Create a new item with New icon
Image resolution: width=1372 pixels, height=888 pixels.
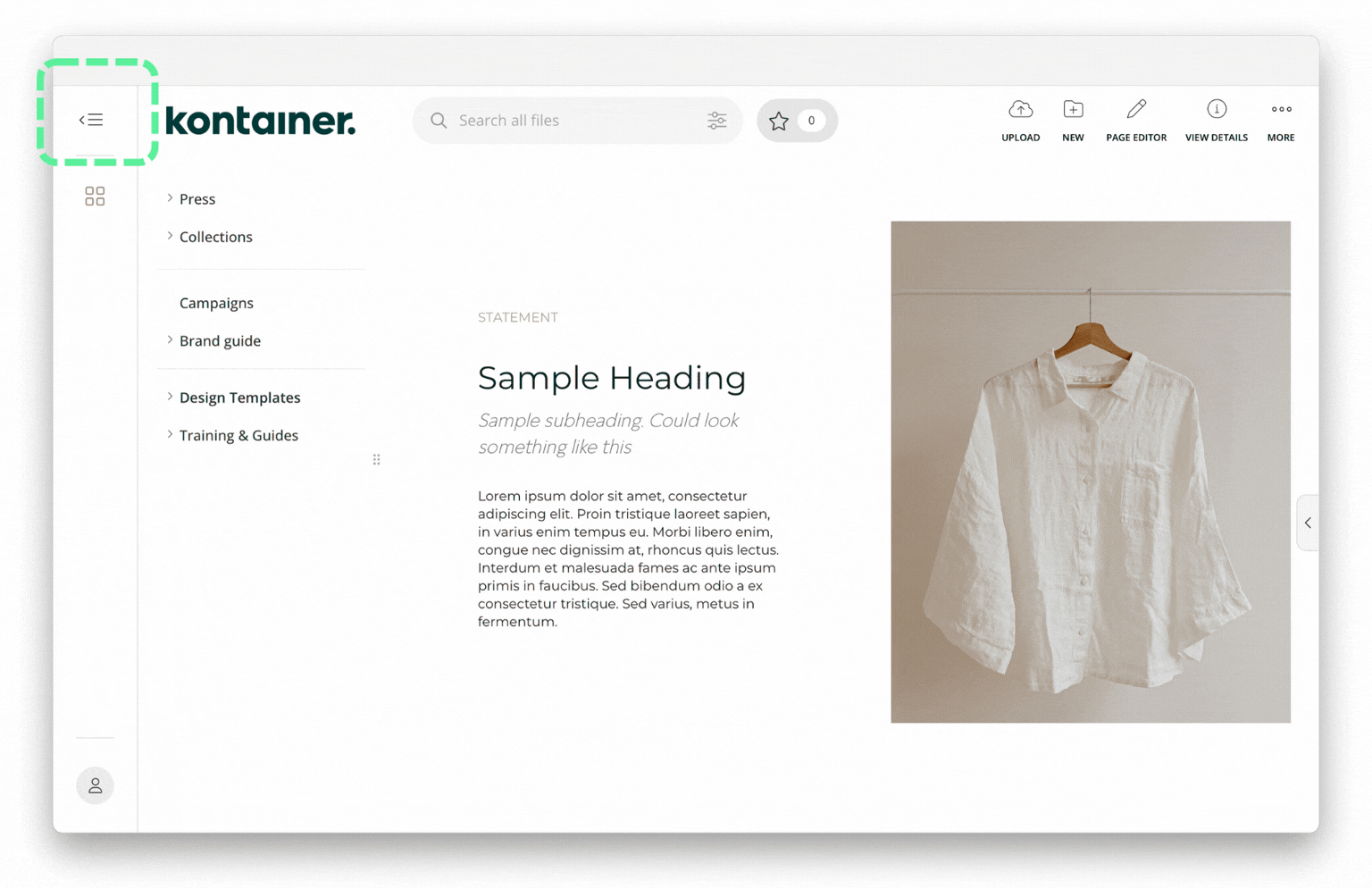1073,110
